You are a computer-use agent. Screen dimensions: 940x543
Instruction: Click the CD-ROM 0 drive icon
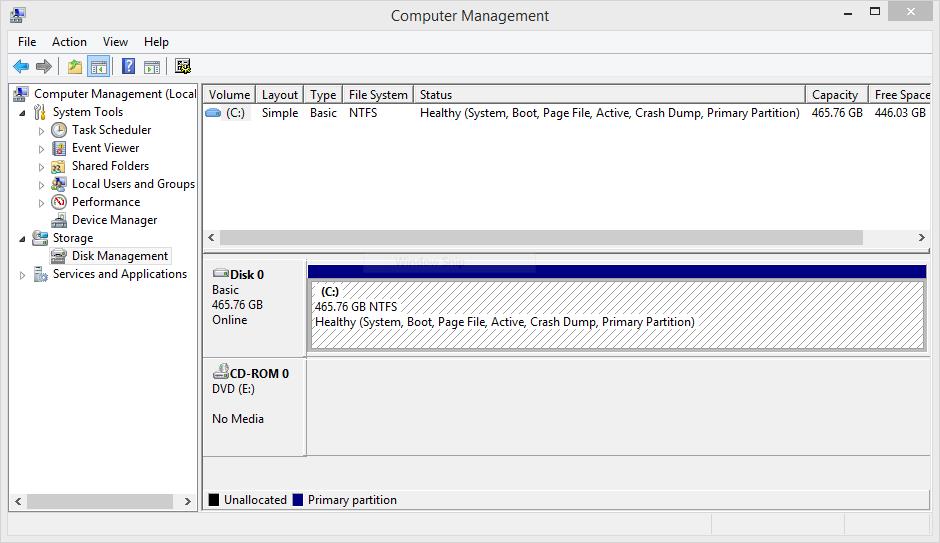tap(220, 373)
